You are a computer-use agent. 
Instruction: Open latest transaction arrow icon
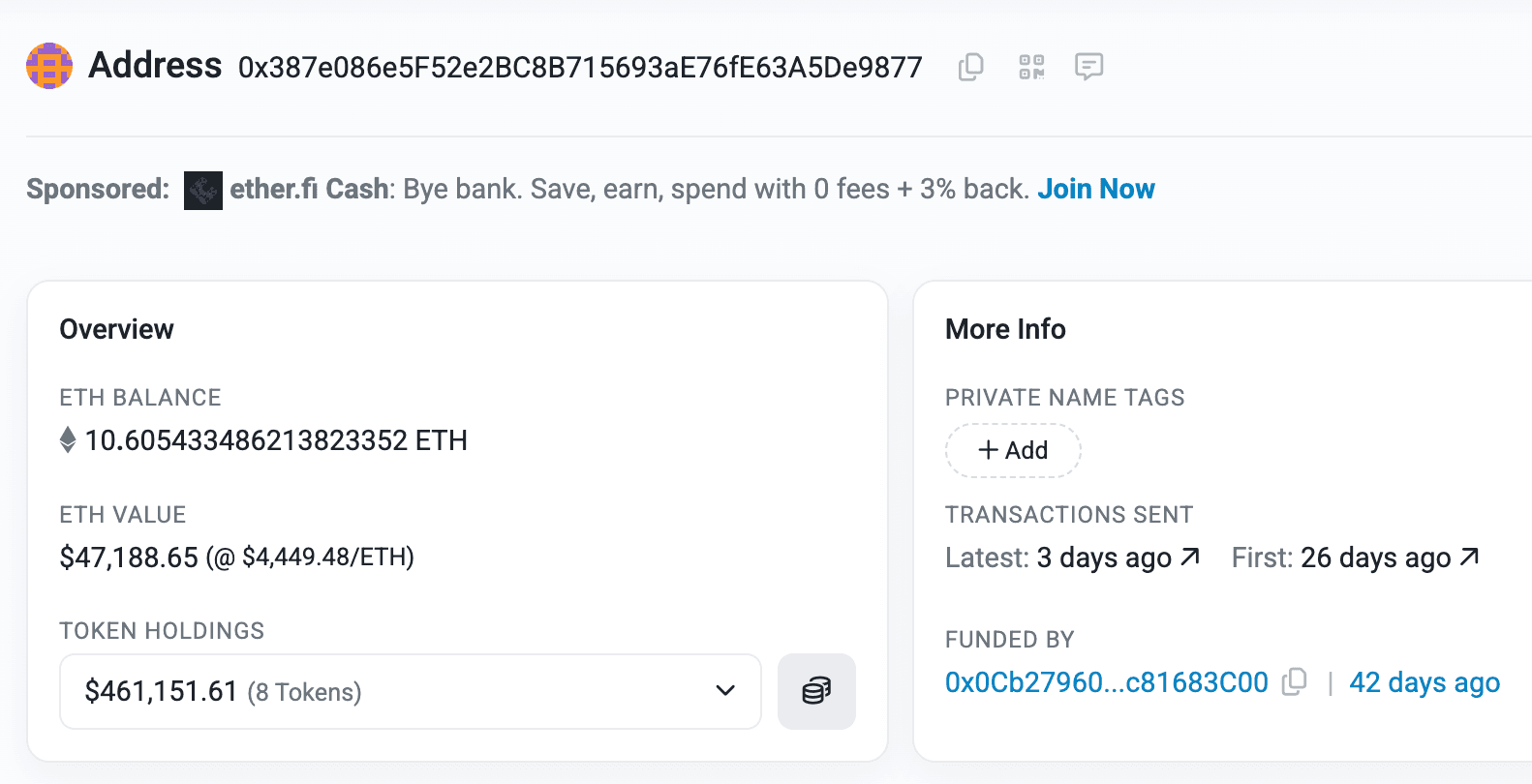(1191, 557)
